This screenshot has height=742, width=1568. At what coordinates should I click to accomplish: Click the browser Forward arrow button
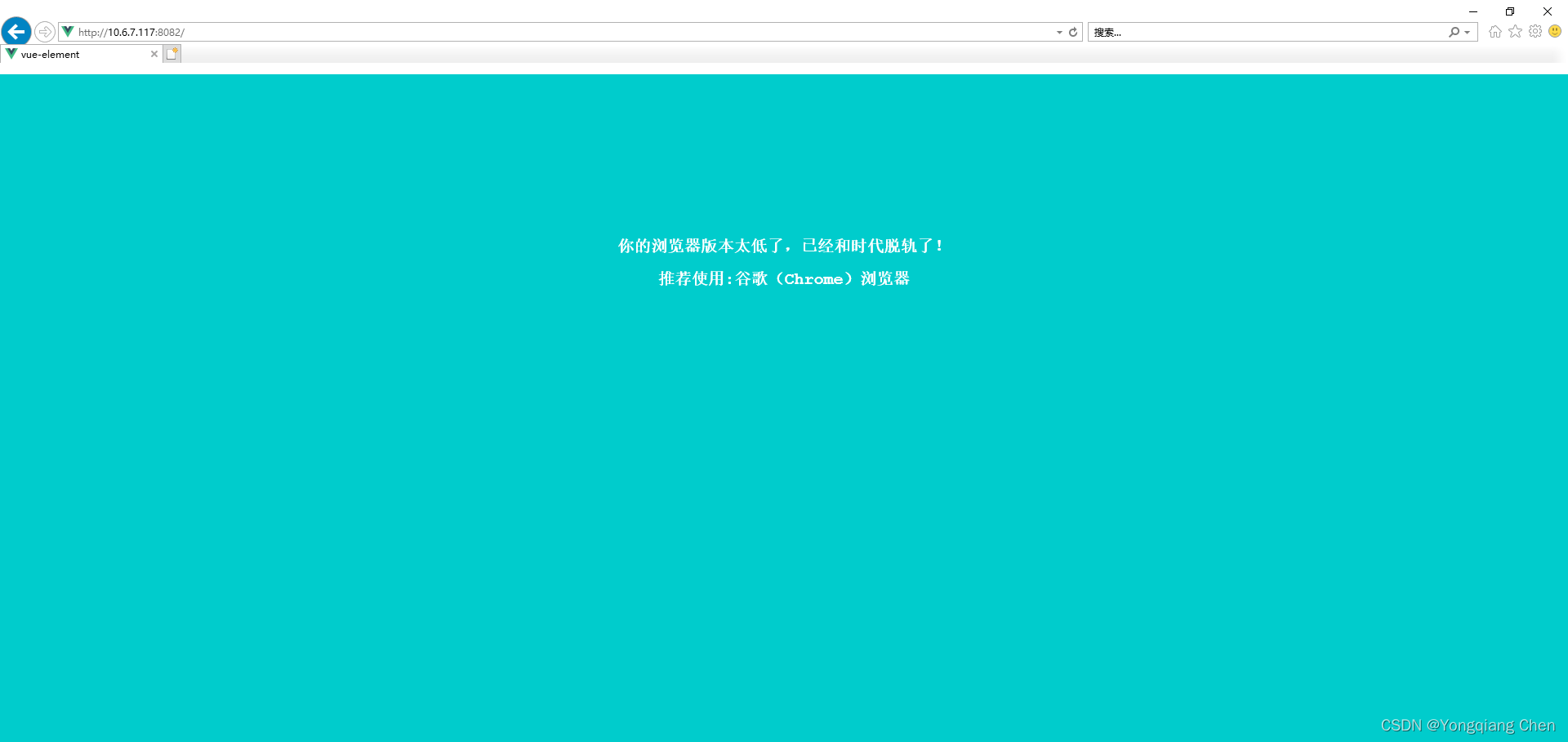coord(45,32)
